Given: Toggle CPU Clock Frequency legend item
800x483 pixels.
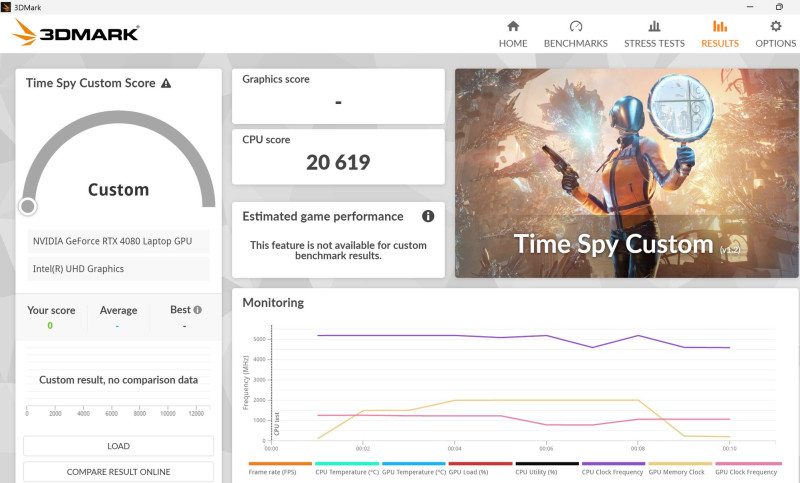Looking at the screenshot, I should [x=613, y=469].
